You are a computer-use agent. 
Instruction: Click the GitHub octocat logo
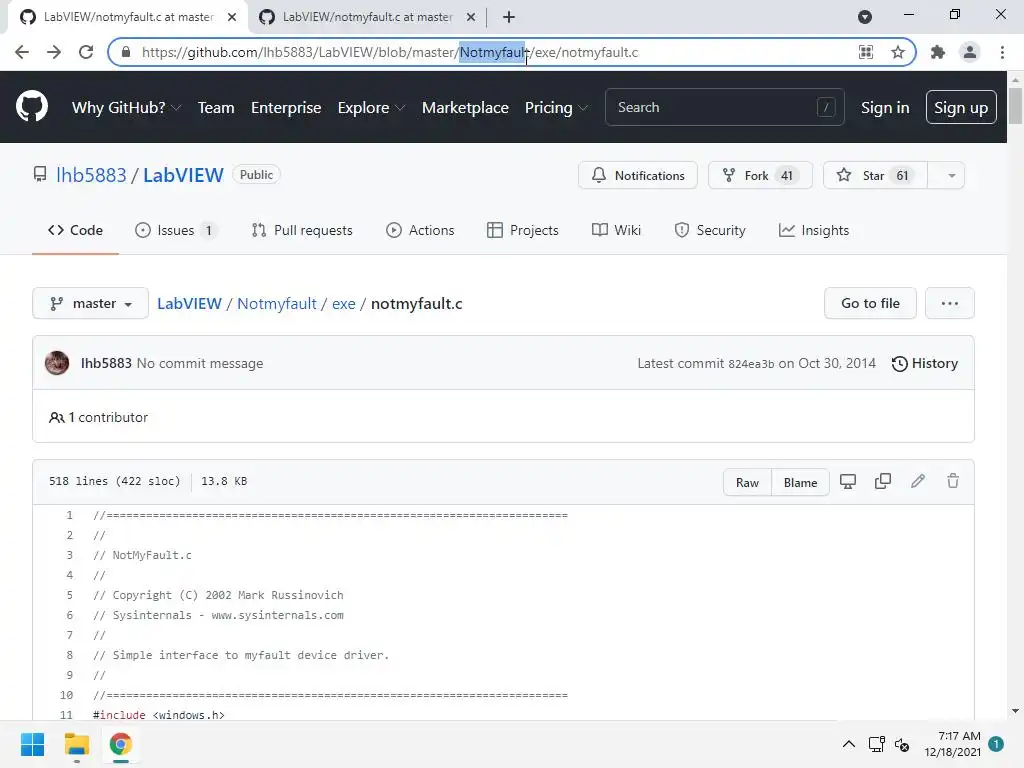click(32, 107)
